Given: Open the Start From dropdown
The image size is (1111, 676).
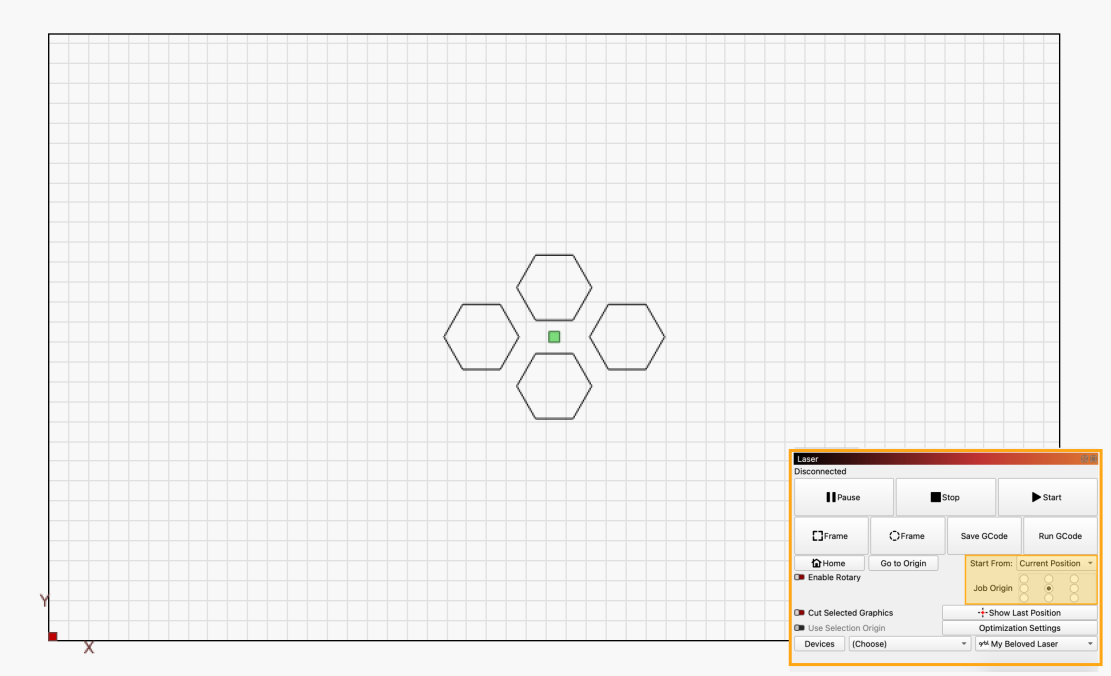Looking at the screenshot, I should point(1055,564).
